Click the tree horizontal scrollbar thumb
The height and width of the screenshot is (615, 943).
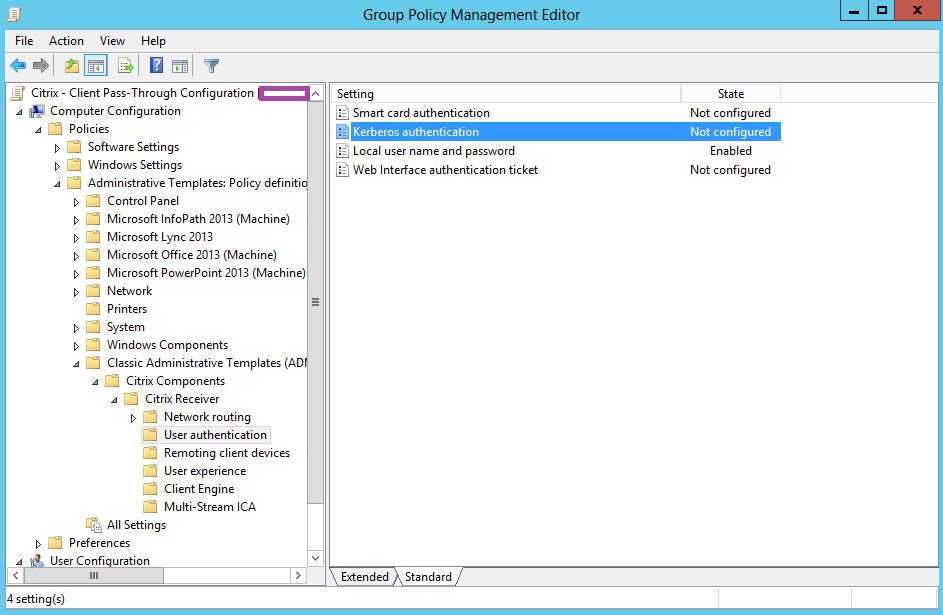[94, 576]
